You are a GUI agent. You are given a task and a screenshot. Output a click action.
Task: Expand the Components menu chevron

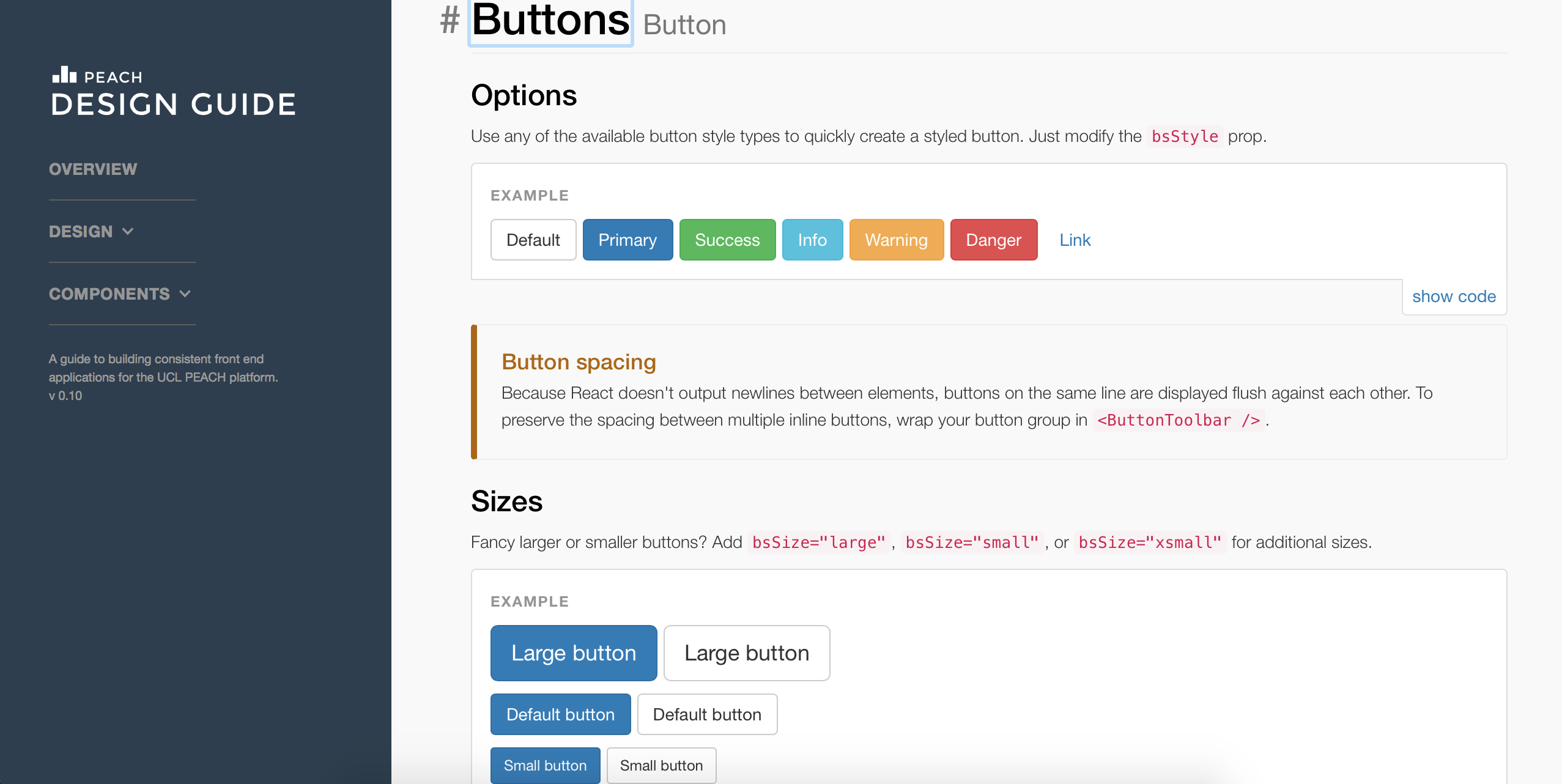point(185,294)
